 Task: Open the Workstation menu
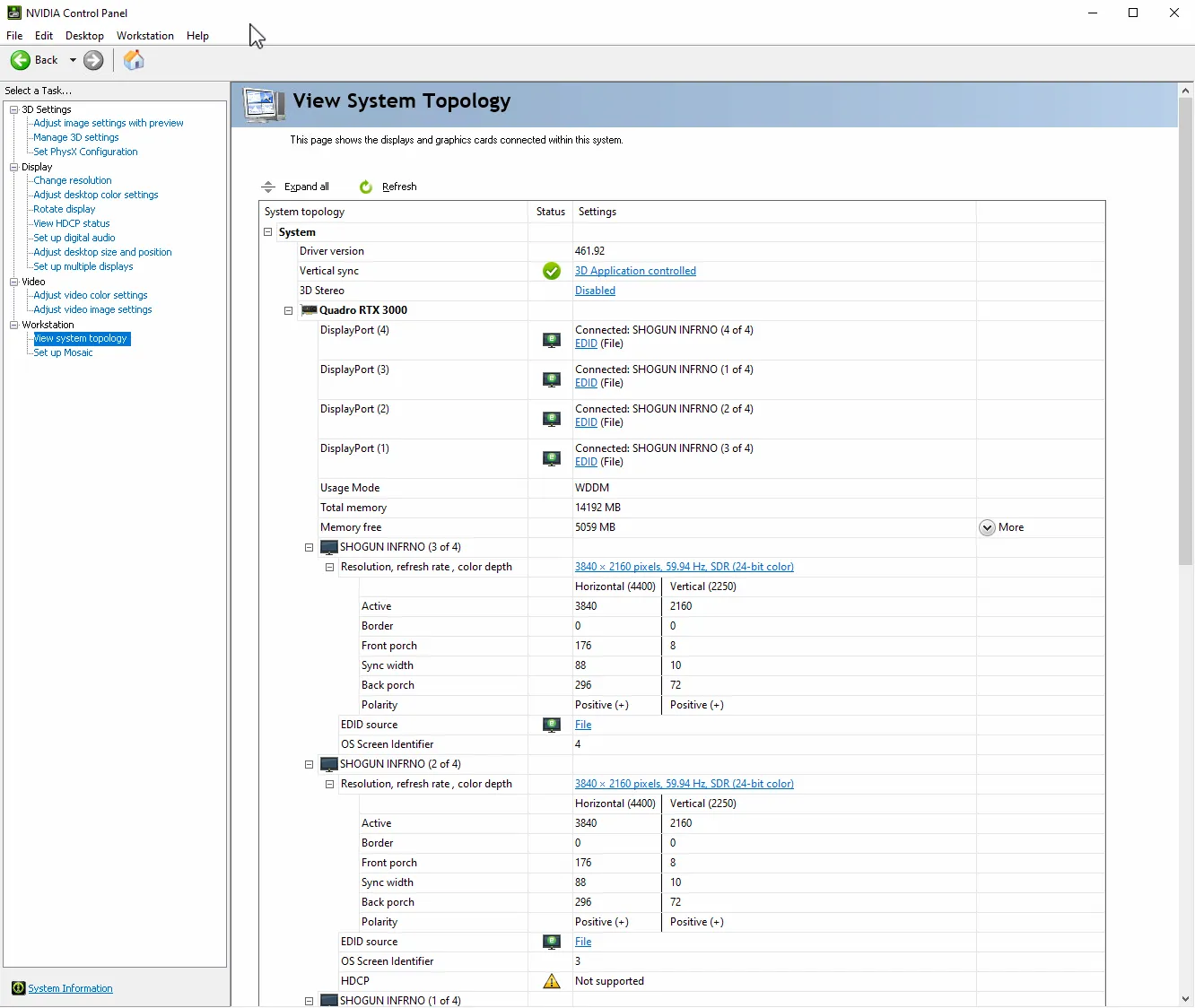[145, 36]
